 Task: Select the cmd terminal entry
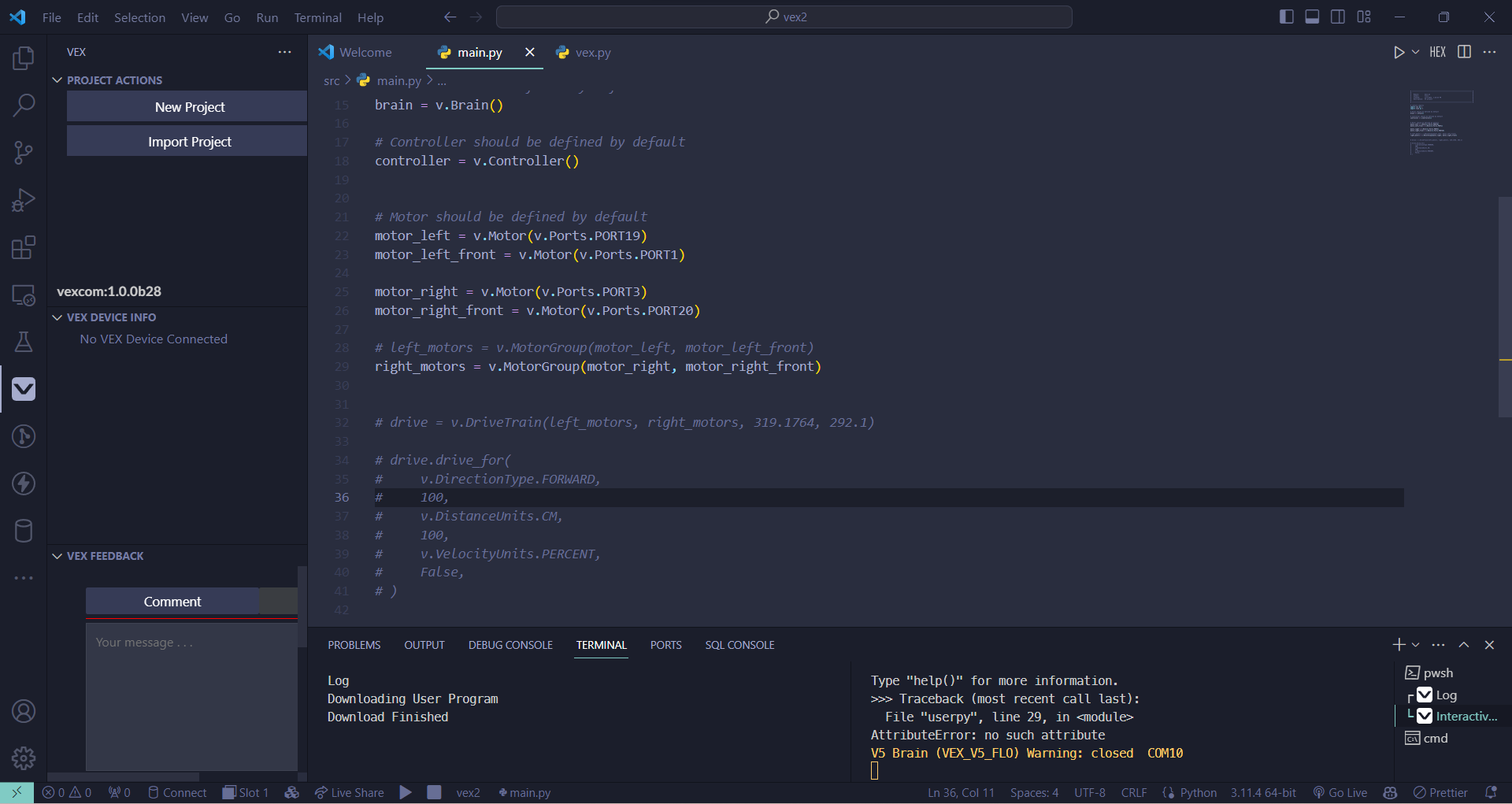(1435, 738)
